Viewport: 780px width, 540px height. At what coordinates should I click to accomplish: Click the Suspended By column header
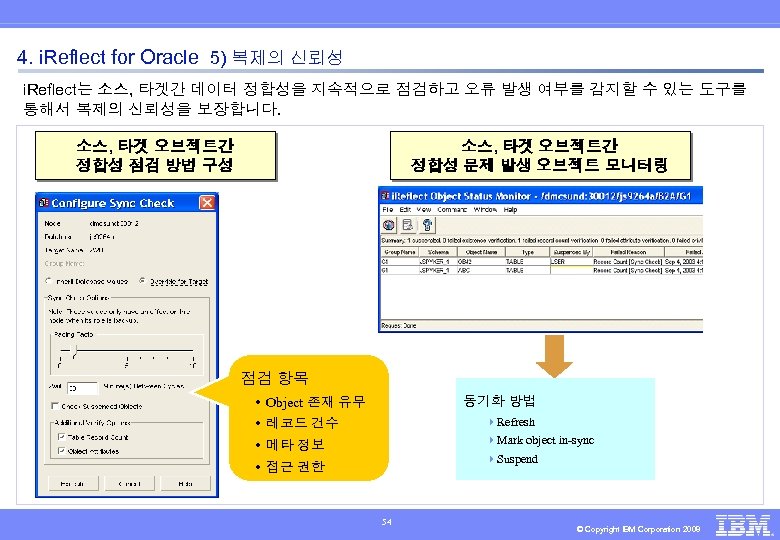(572, 252)
